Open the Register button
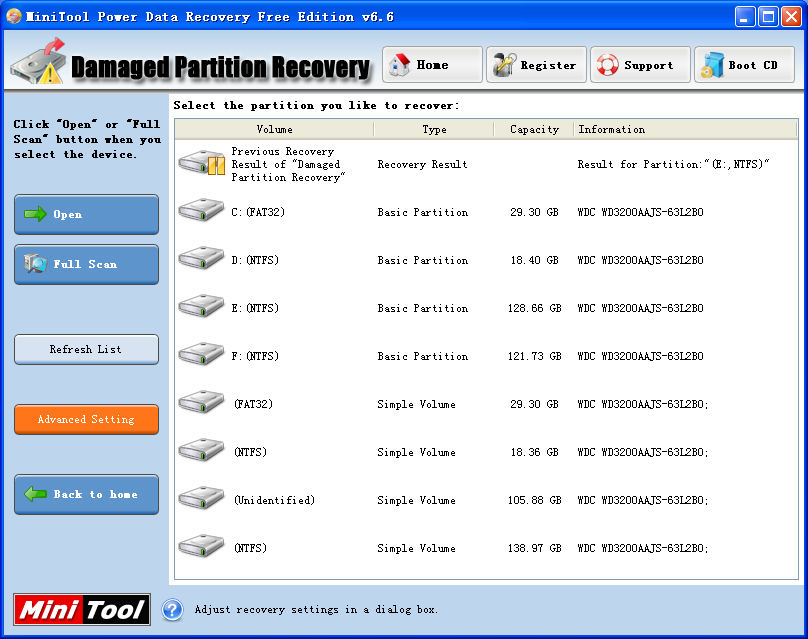808x639 pixels. pyautogui.click(x=536, y=65)
